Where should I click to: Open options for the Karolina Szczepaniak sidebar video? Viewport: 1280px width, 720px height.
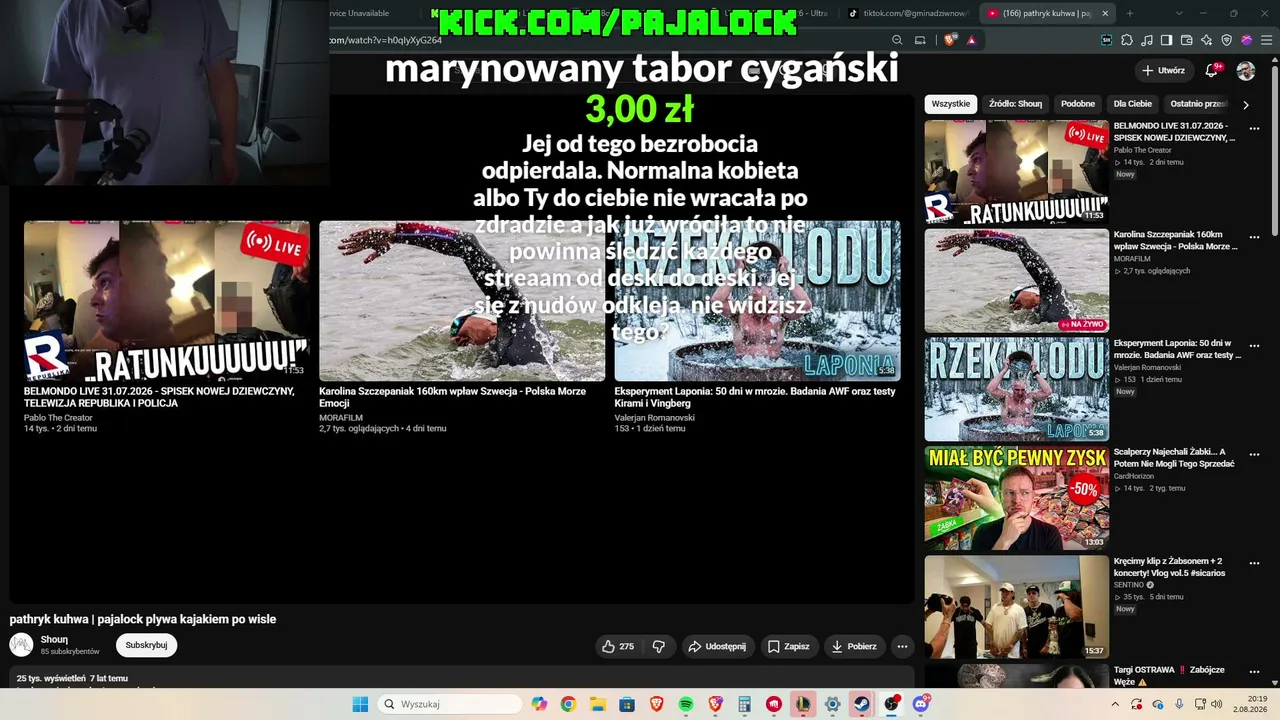point(1254,237)
